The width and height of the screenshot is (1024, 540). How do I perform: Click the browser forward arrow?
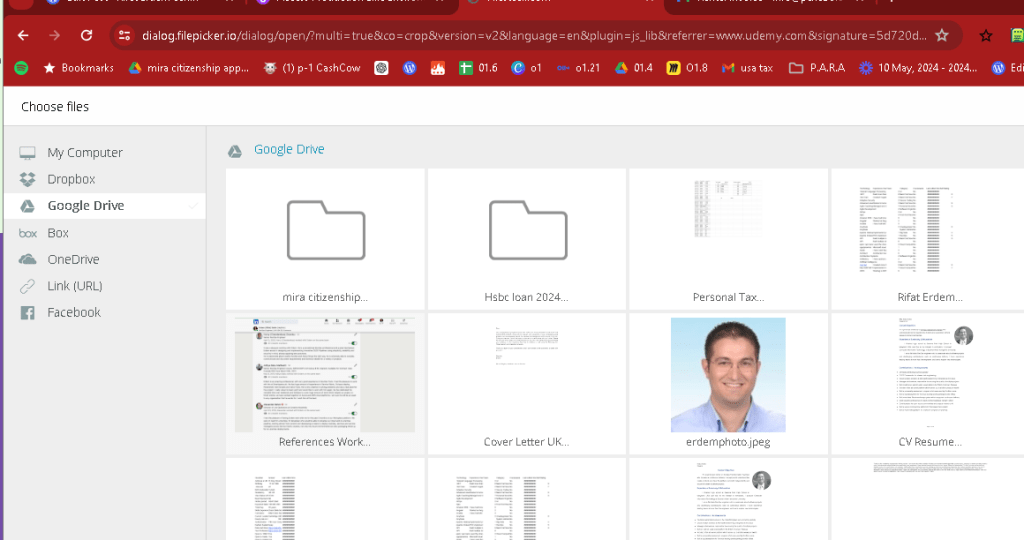(x=55, y=35)
